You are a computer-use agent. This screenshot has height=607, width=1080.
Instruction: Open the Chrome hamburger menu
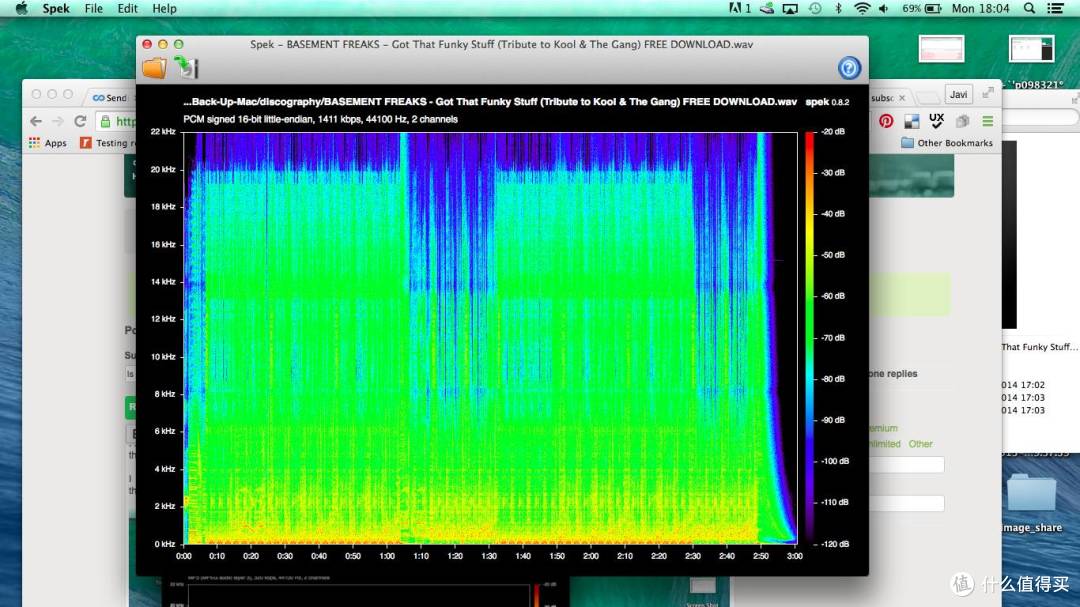click(x=988, y=121)
